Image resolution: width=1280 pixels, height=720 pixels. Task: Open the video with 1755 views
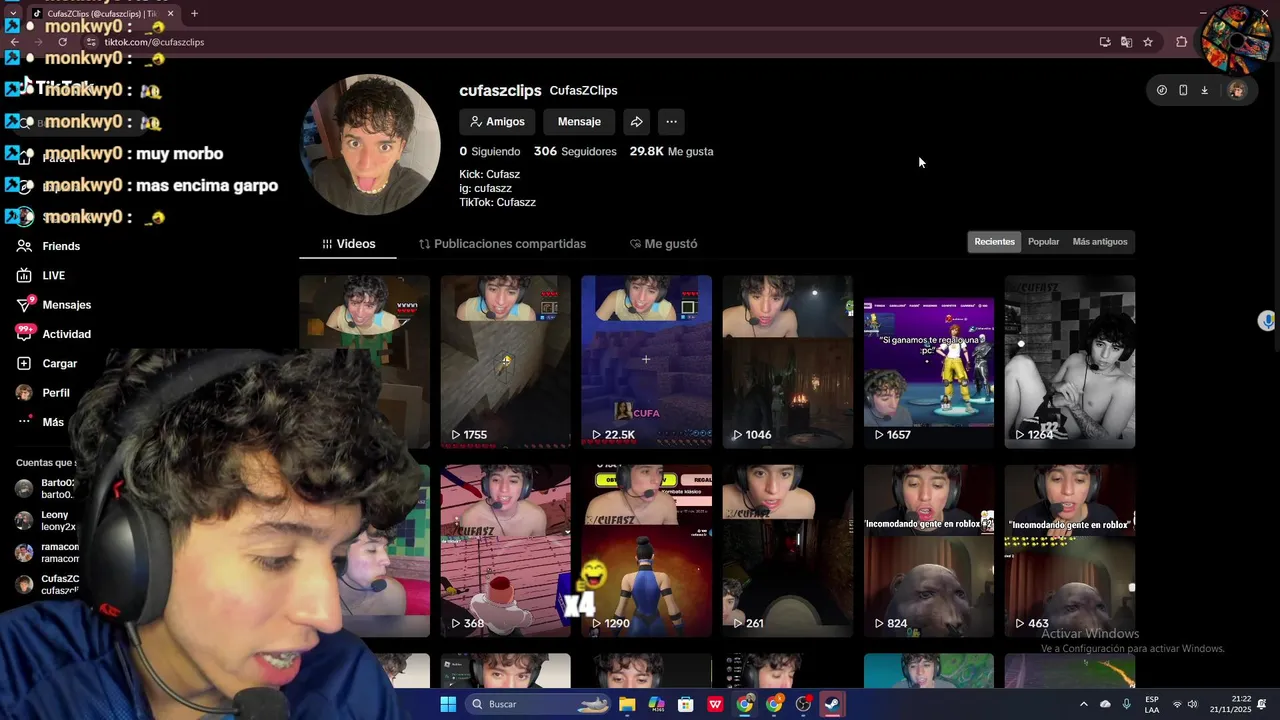(506, 362)
